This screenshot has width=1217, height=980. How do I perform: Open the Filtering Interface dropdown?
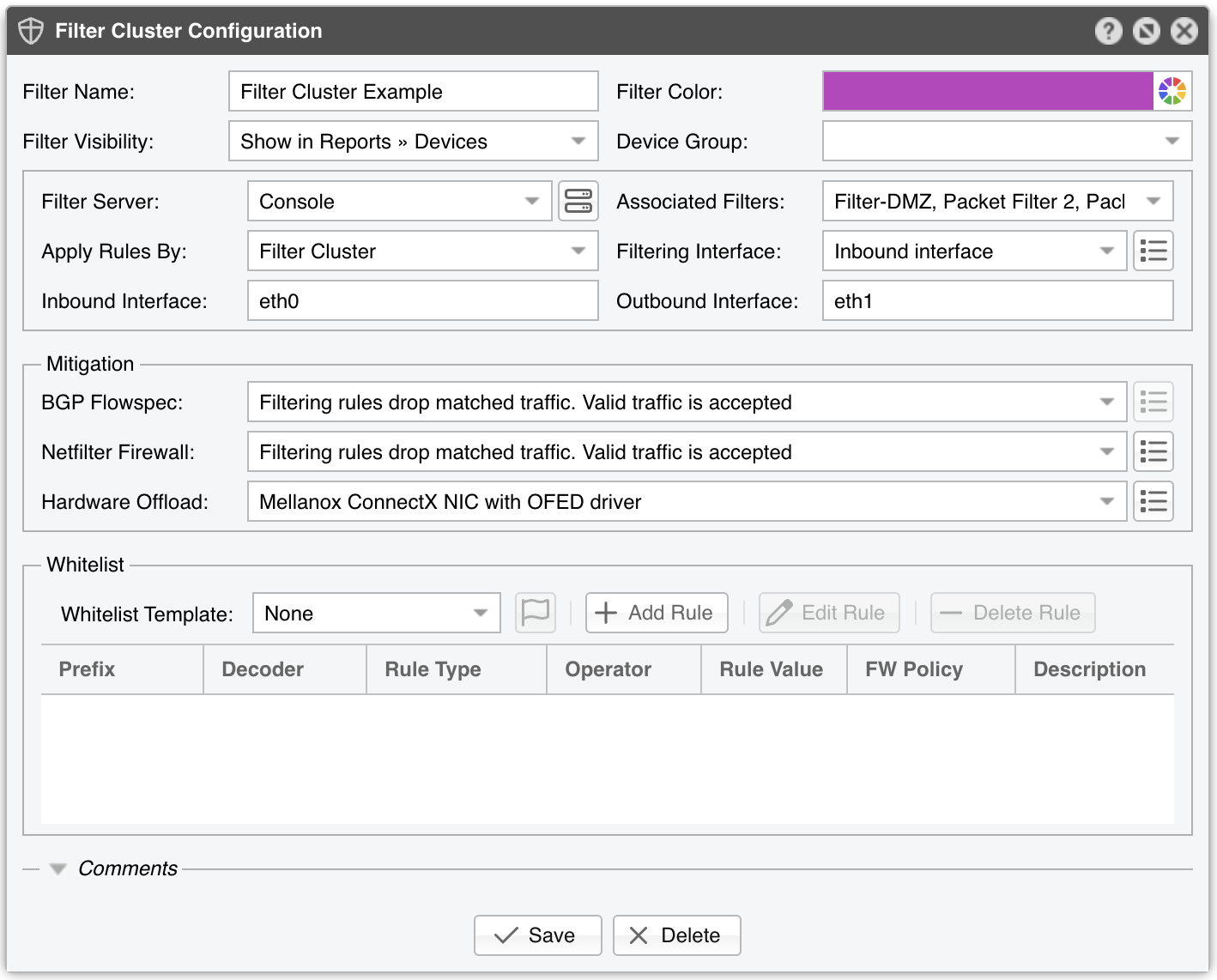pyautogui.click(x=975, y=251)
